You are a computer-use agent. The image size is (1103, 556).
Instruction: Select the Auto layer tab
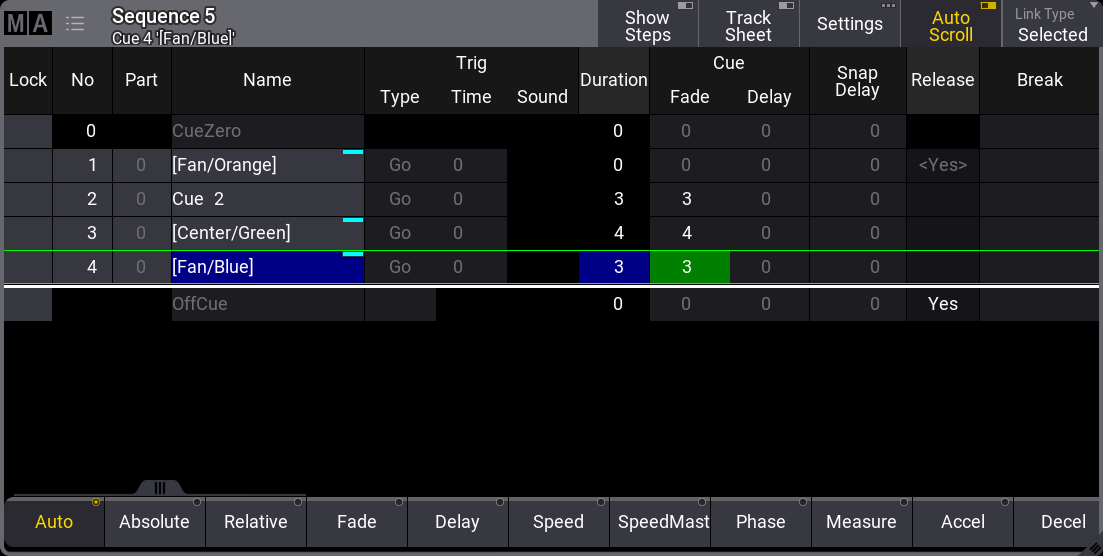(54, 522)
